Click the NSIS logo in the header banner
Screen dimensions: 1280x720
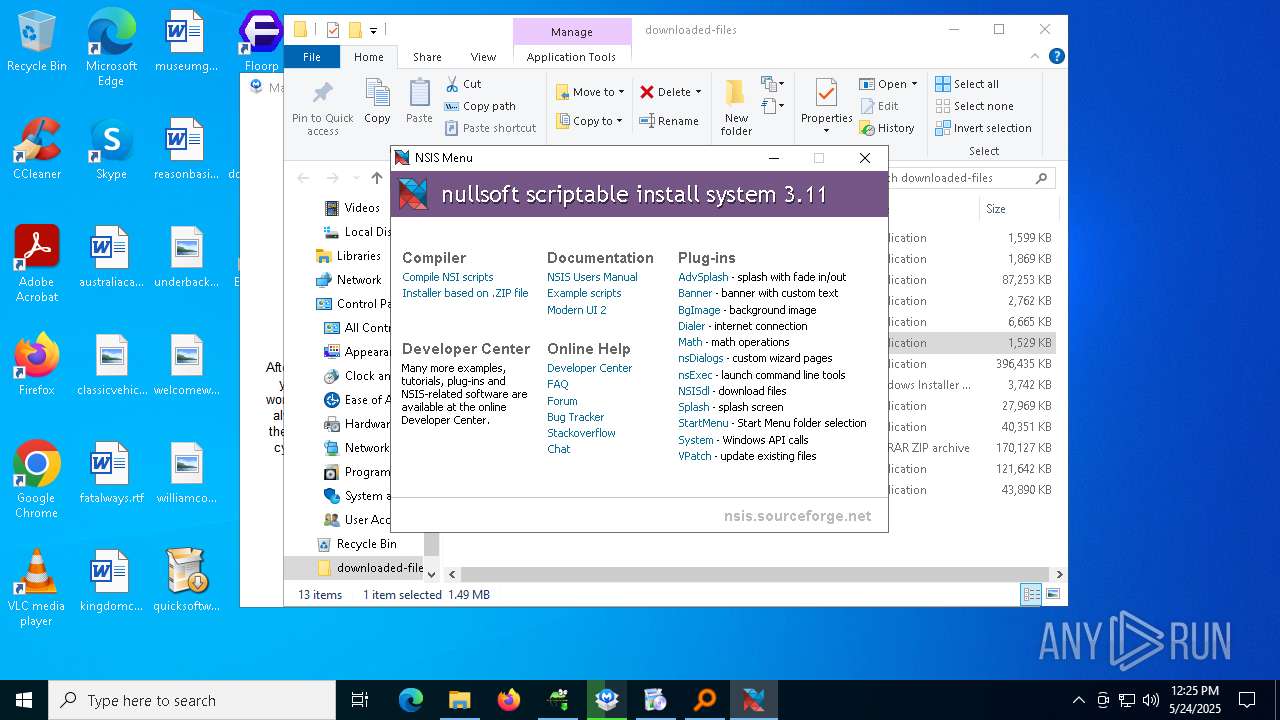[413, 193]
